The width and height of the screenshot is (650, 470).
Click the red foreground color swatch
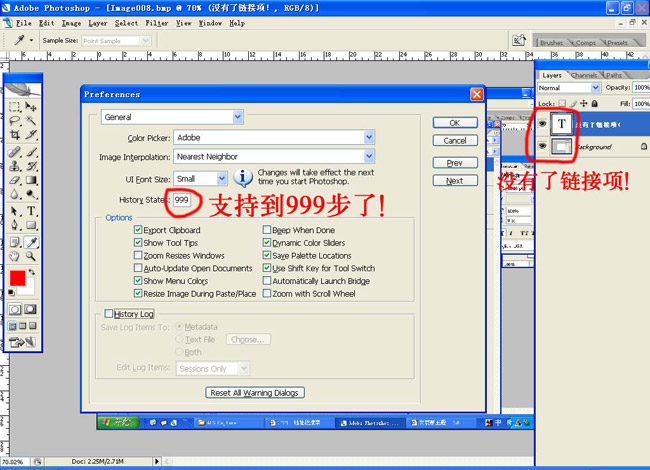(17, 278)
